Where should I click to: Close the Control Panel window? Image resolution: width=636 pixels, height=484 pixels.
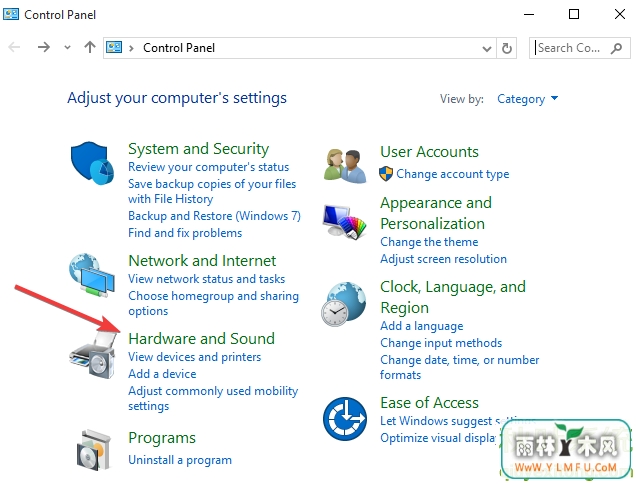click(619, 14)
